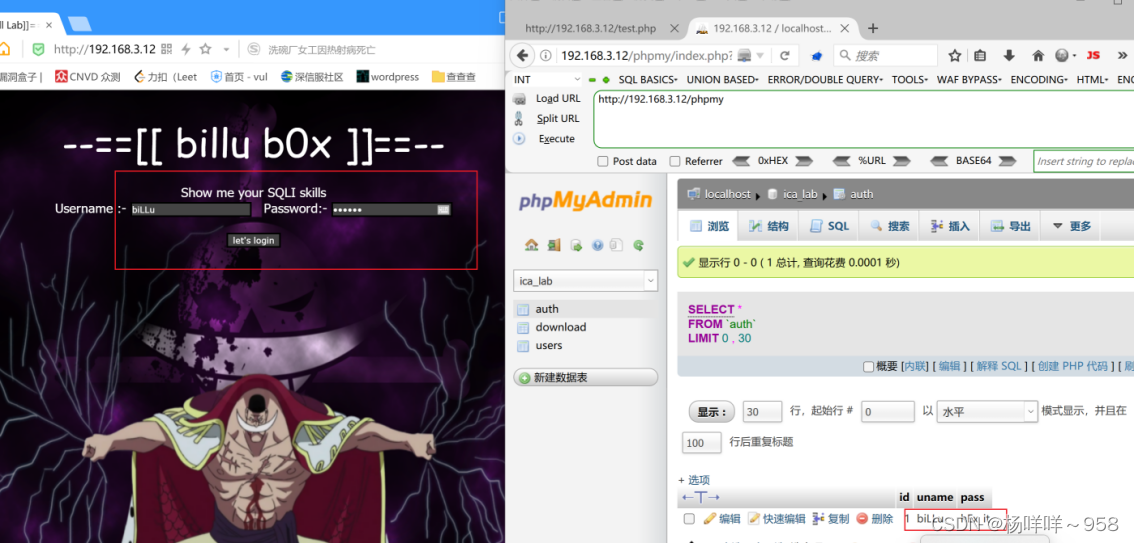The image size is (1134, 543).
Task: Expand the SQL BASICS menu
Action: click(648, 80)
